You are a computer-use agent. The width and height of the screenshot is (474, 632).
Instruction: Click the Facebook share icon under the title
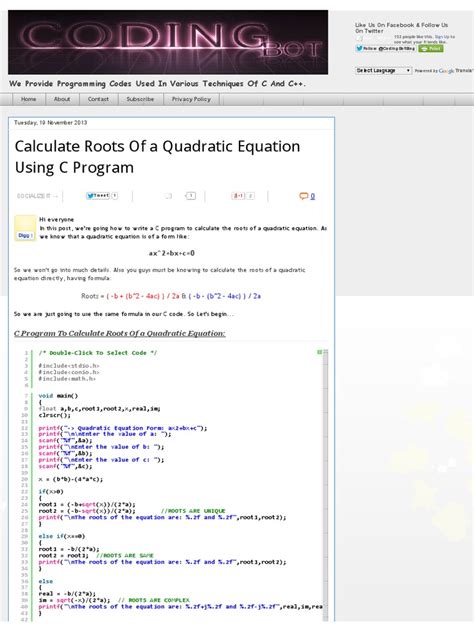pyautogui.click(x=168, y=196)
